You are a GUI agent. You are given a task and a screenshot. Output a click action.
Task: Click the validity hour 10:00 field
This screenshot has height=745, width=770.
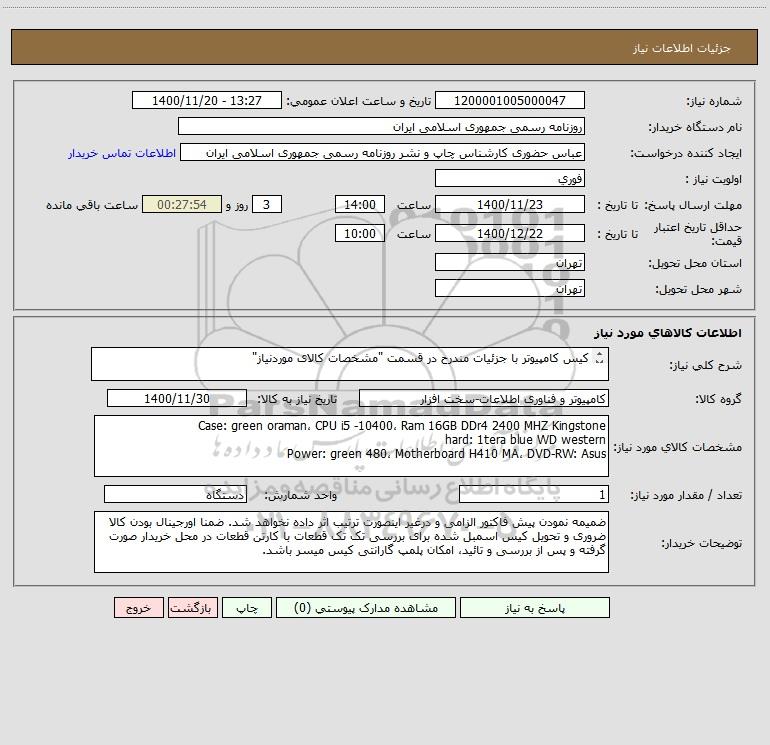[x=359, y=233]
